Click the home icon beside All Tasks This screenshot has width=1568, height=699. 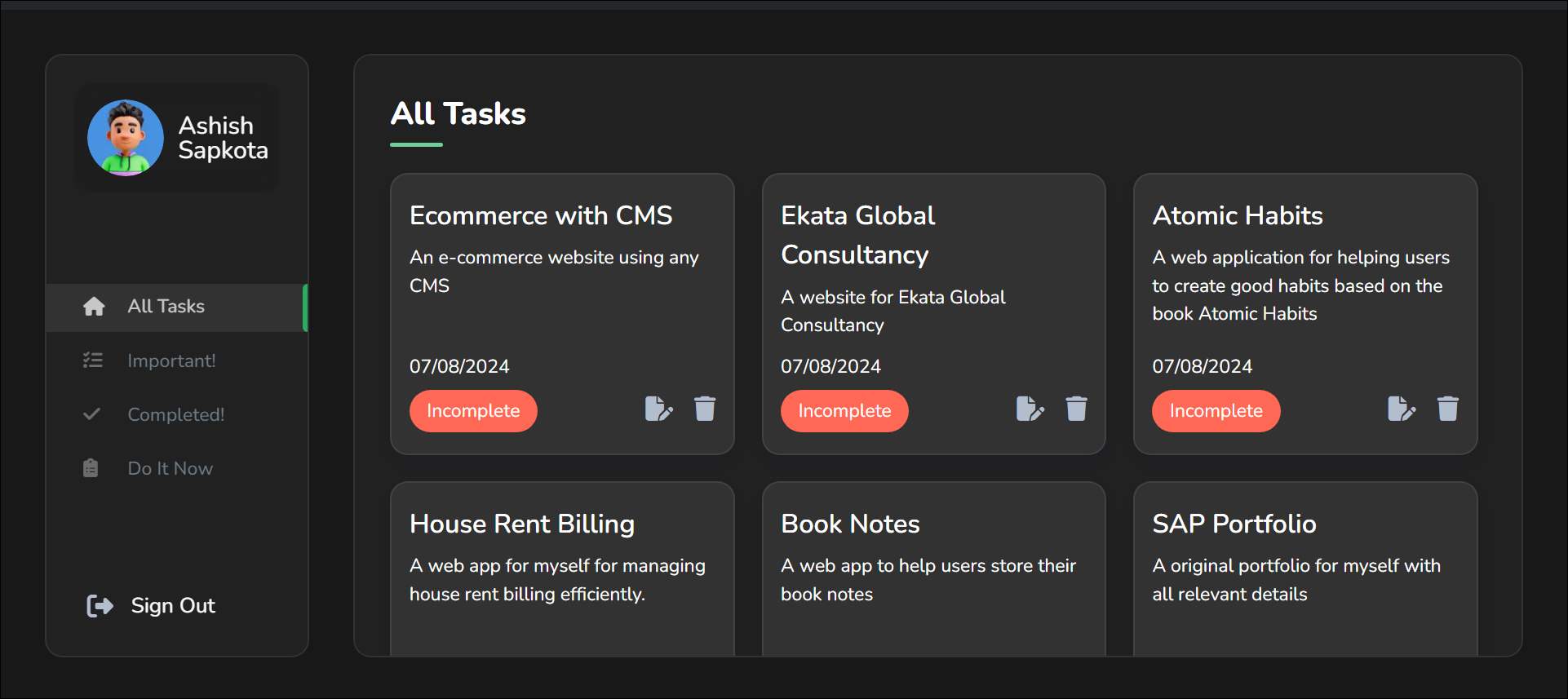coord(94,307)
